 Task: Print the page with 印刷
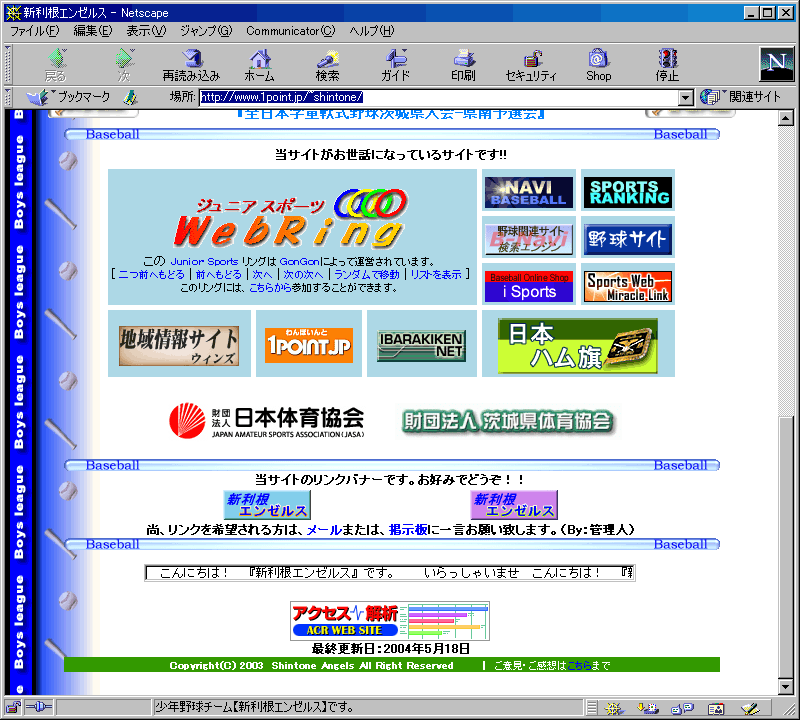click(x=463, y=65)
